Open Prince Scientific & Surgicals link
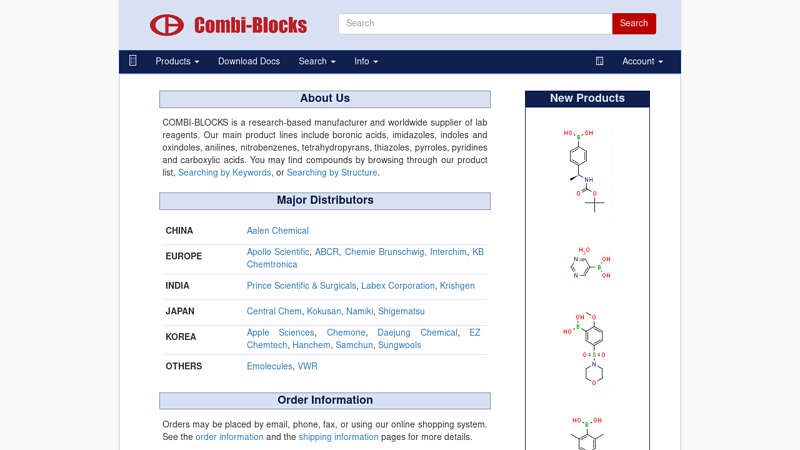The width and height of the screenshot is (800, 450). 301,286
